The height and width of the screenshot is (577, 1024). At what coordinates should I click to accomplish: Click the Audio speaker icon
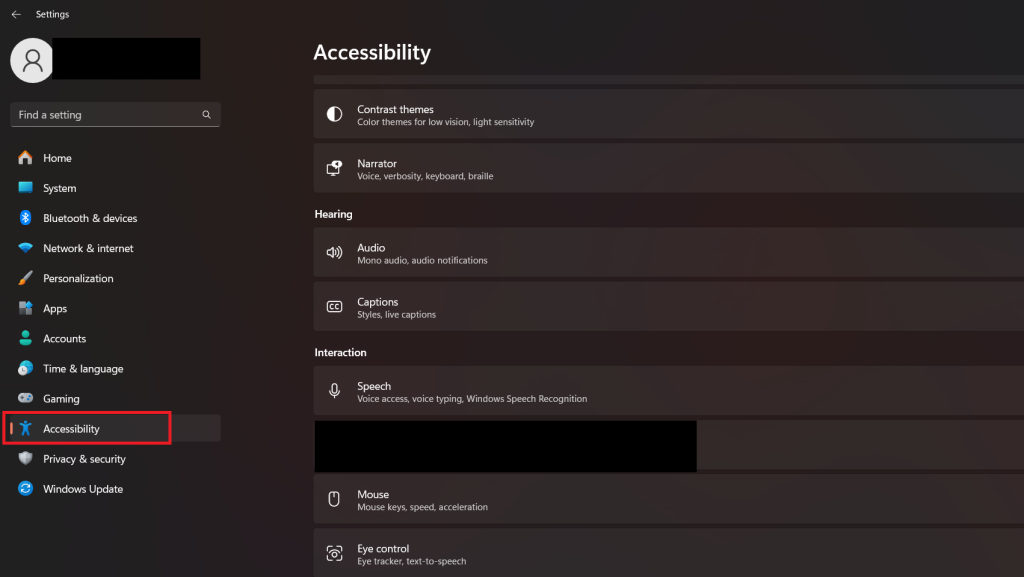(x=335, y=253)
